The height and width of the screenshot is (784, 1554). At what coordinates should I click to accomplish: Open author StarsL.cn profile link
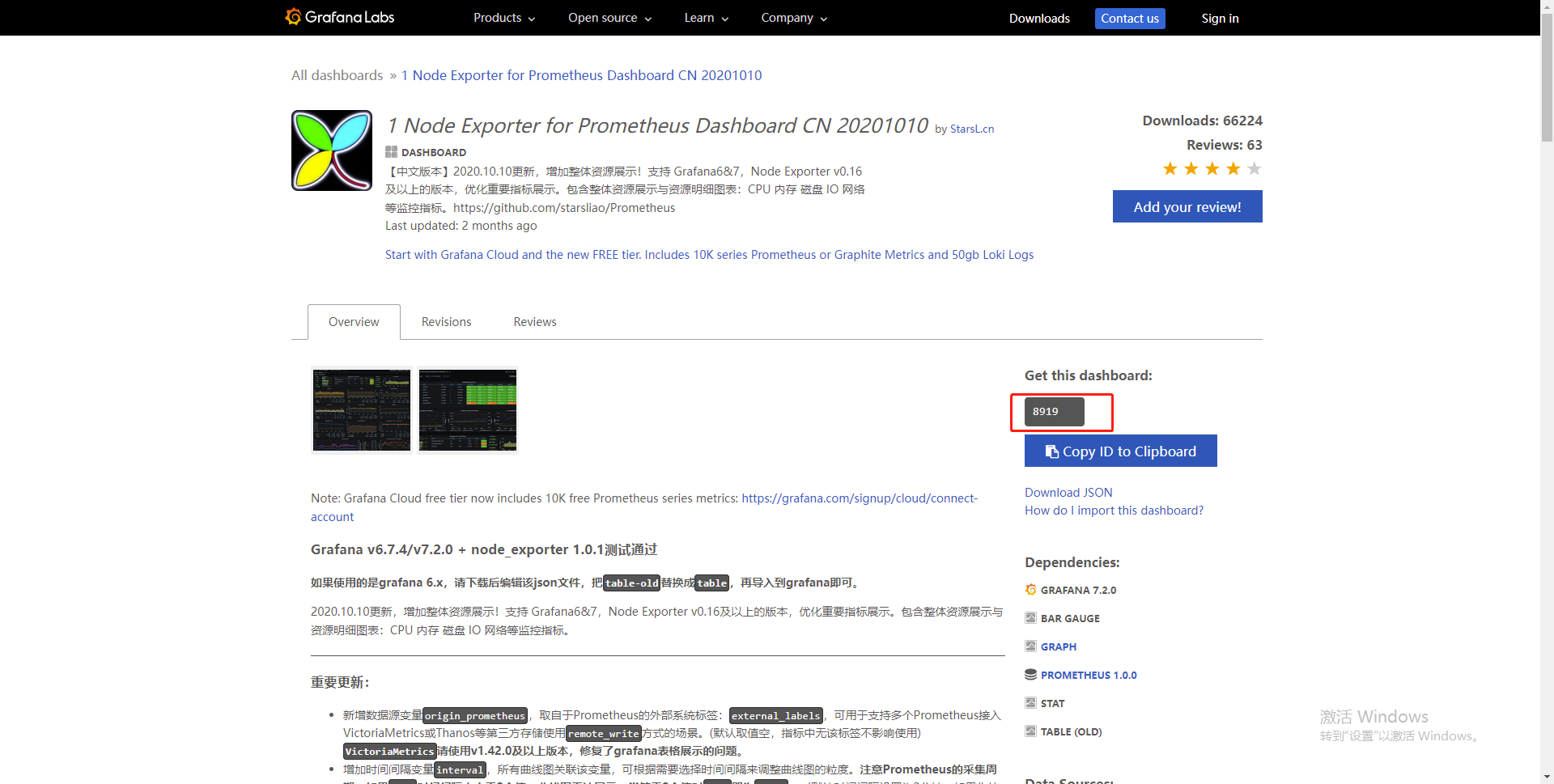tap(972, 129)
